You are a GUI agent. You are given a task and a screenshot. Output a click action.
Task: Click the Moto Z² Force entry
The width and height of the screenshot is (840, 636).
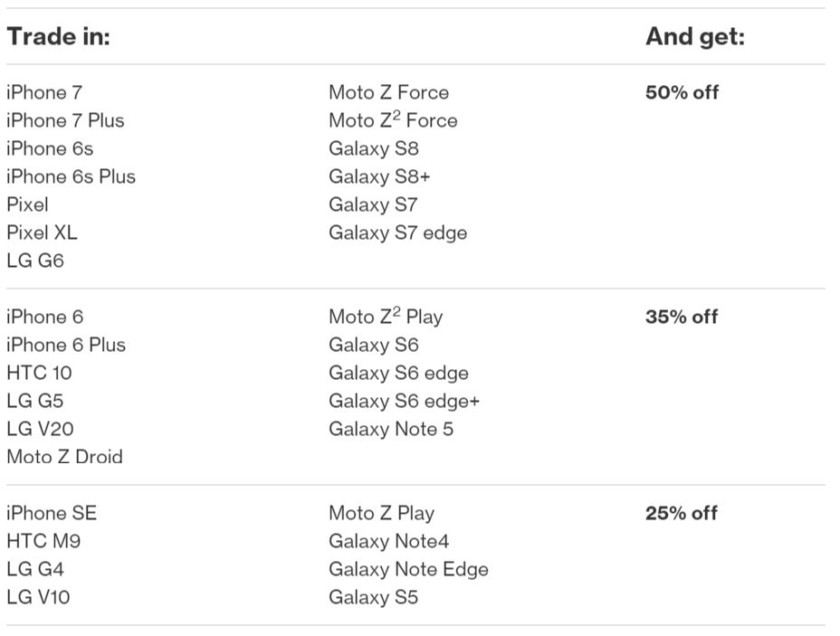[x=393, y=120]
